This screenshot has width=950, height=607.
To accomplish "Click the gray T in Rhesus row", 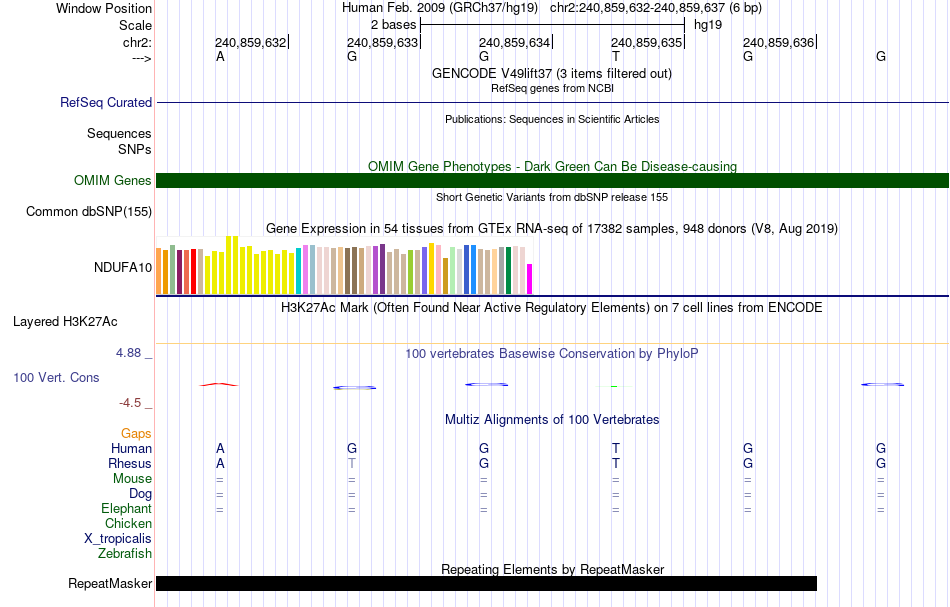I will [351, 463].
